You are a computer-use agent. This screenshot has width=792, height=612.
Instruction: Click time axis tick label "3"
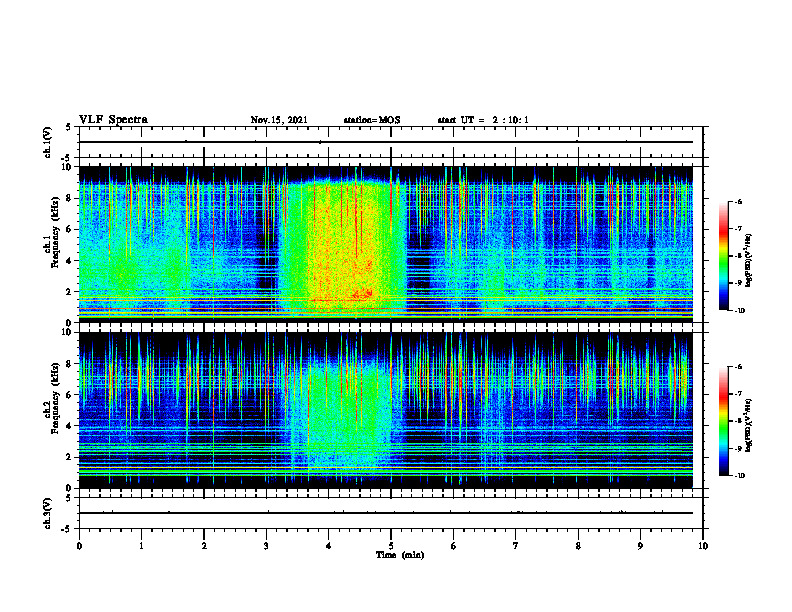coord(266,546)
